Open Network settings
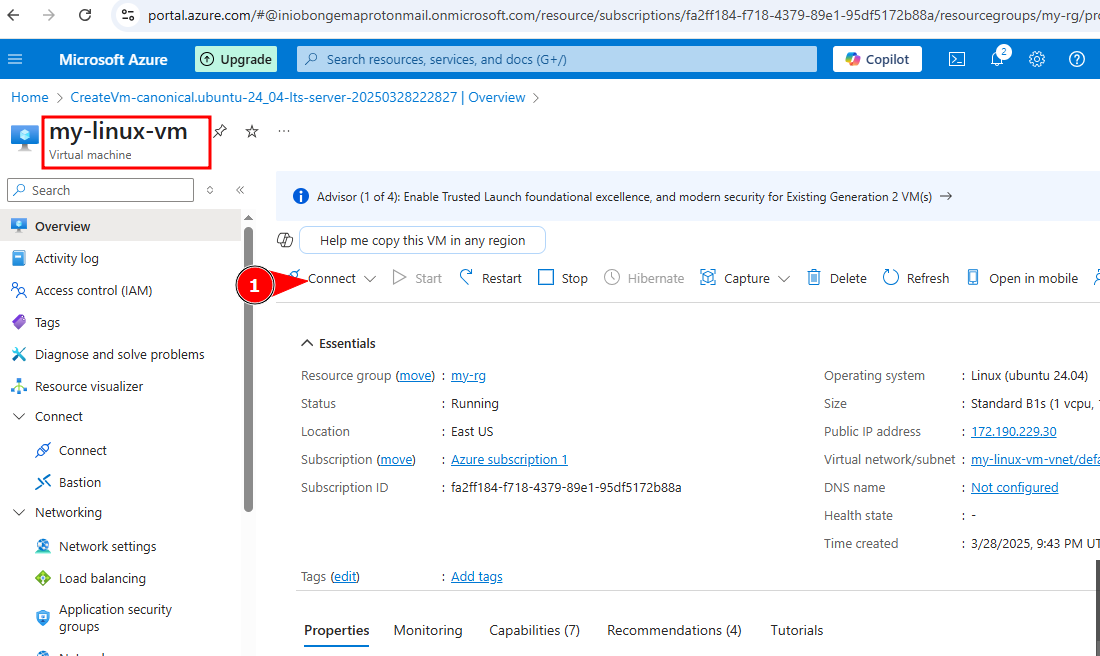This screenshot has height=656, width=1100. coord(107,546)
